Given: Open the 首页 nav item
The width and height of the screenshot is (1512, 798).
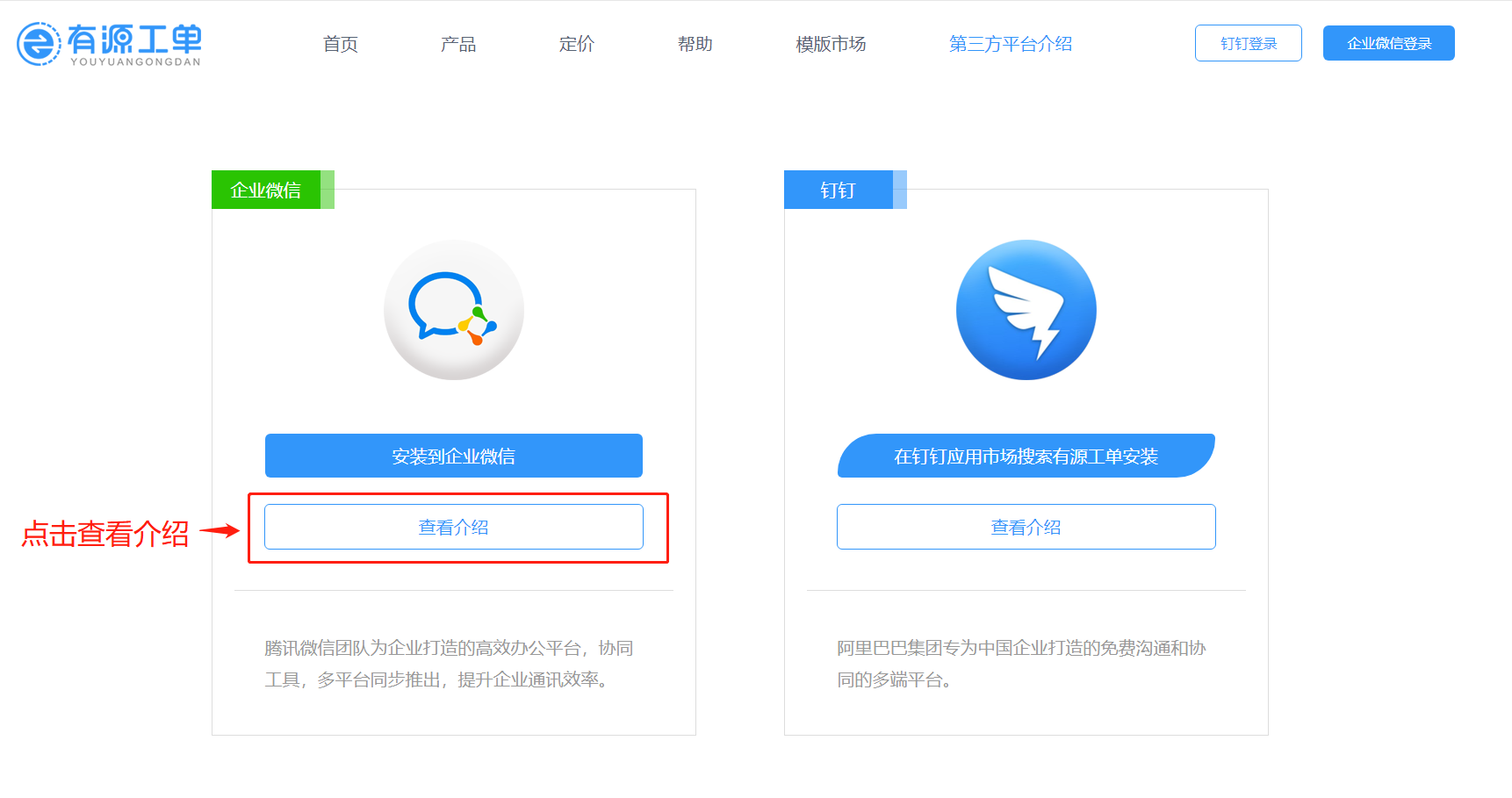Looking at the screenshot, I should click(341, 44).
